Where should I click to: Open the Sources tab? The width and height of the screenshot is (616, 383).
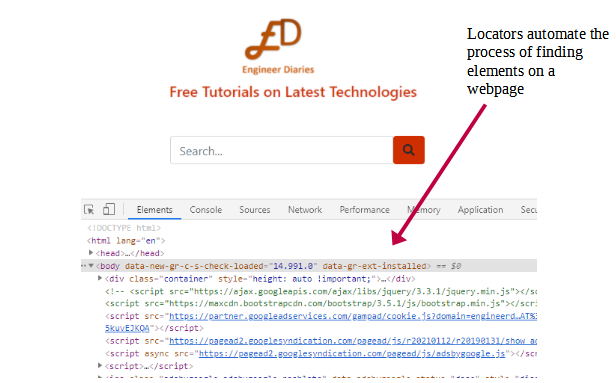click(255, 210)
